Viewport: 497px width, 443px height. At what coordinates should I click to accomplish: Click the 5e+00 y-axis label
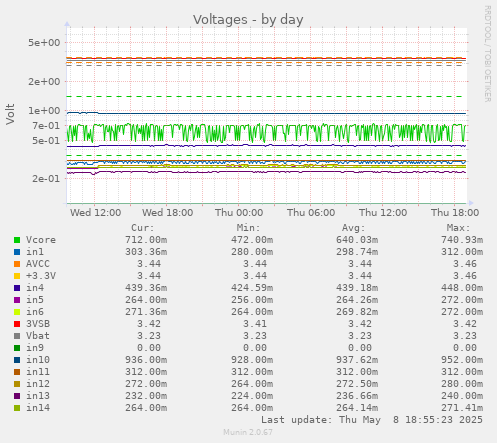pos(44,43)
